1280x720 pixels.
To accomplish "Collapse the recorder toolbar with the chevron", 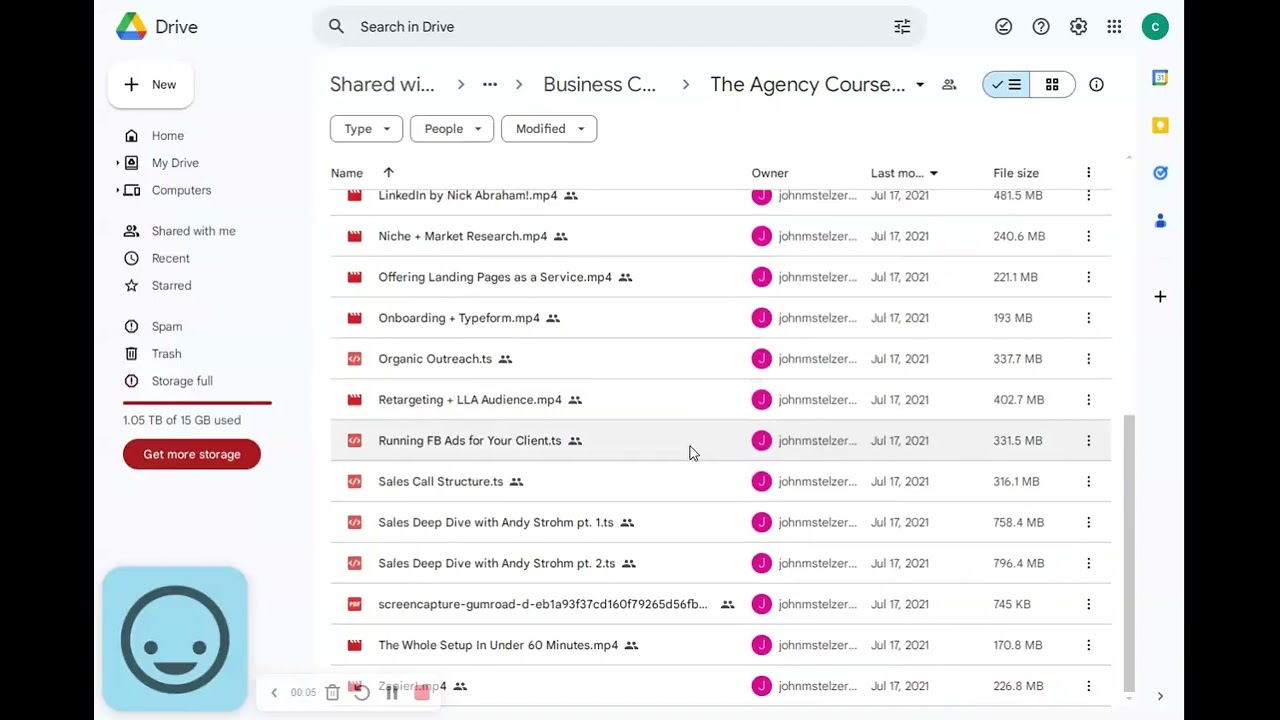I will [x=274, y=692].
